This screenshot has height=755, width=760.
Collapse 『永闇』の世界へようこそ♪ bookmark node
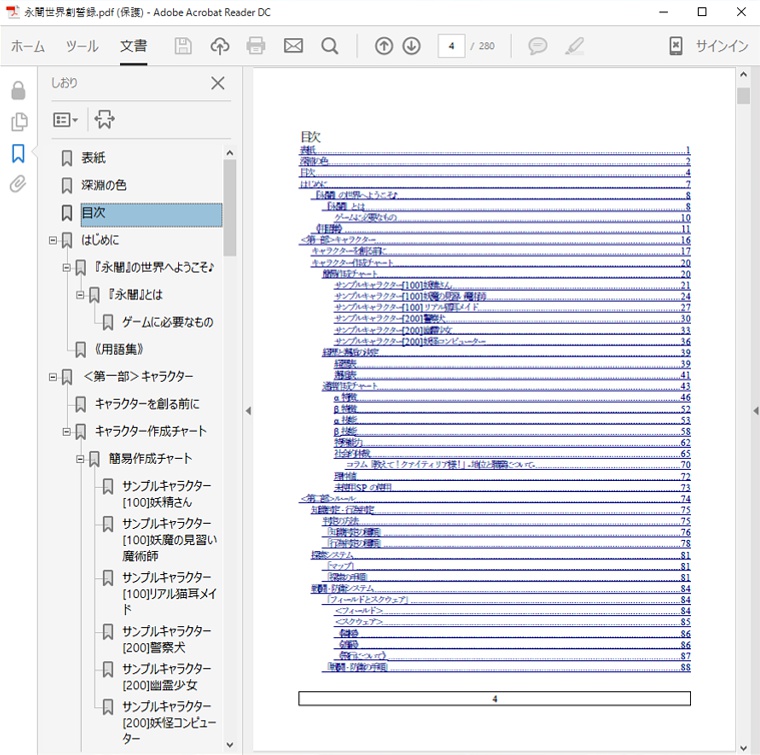[x=66, y=267]
